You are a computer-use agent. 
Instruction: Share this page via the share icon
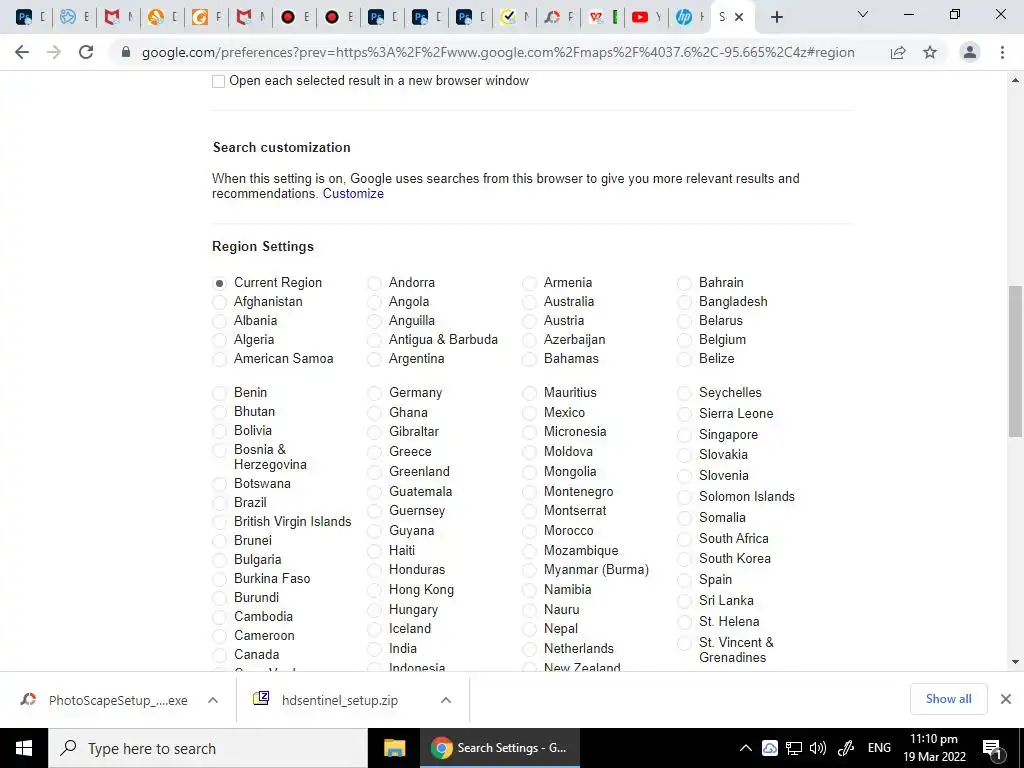[898, 52]
